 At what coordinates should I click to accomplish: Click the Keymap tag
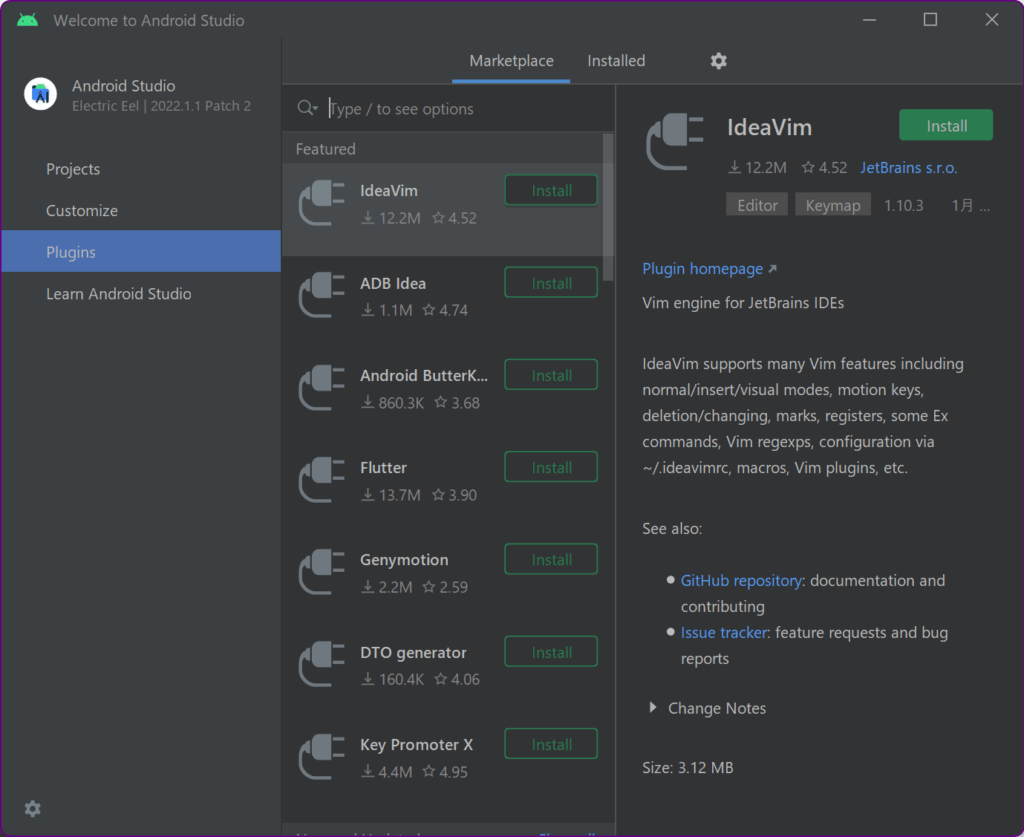coord(833,206)
